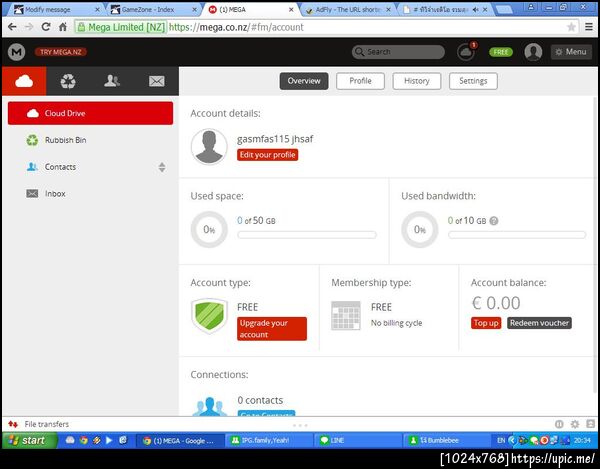Screen dimensions: 600x469
Task: Click the green shield account type icon
Action: click(209, 316)
